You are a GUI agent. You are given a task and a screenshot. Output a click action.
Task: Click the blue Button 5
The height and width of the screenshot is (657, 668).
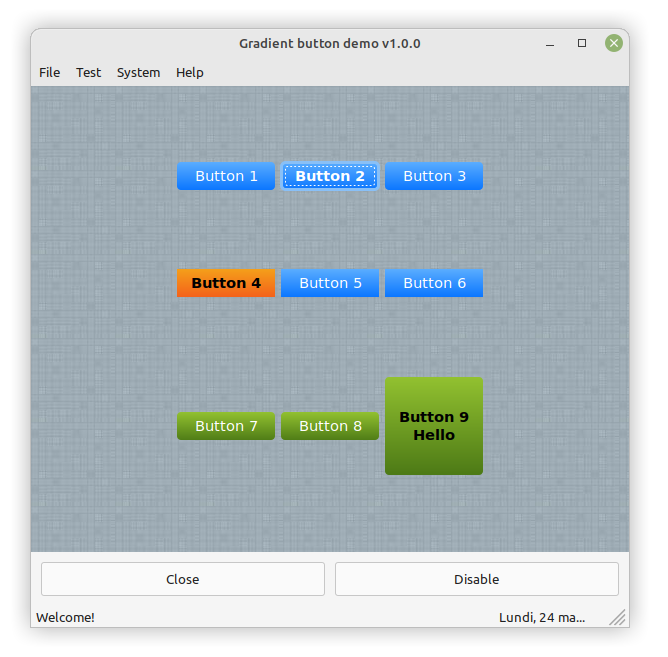coord(330,283)
